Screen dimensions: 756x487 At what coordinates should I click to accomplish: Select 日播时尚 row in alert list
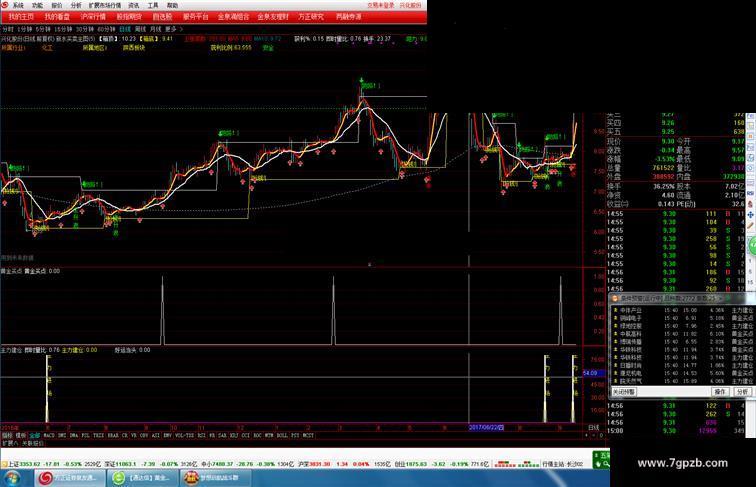[682, 365]
